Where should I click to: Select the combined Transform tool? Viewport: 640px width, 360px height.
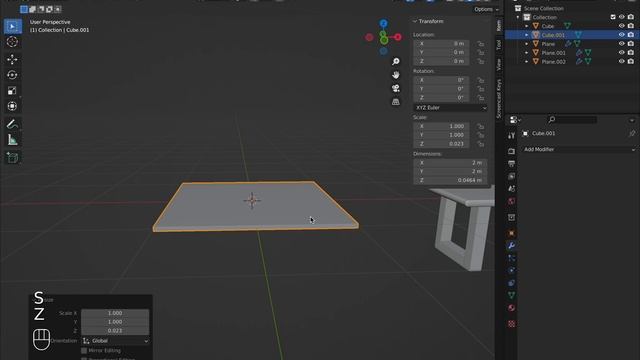click(x=12, y=106)
